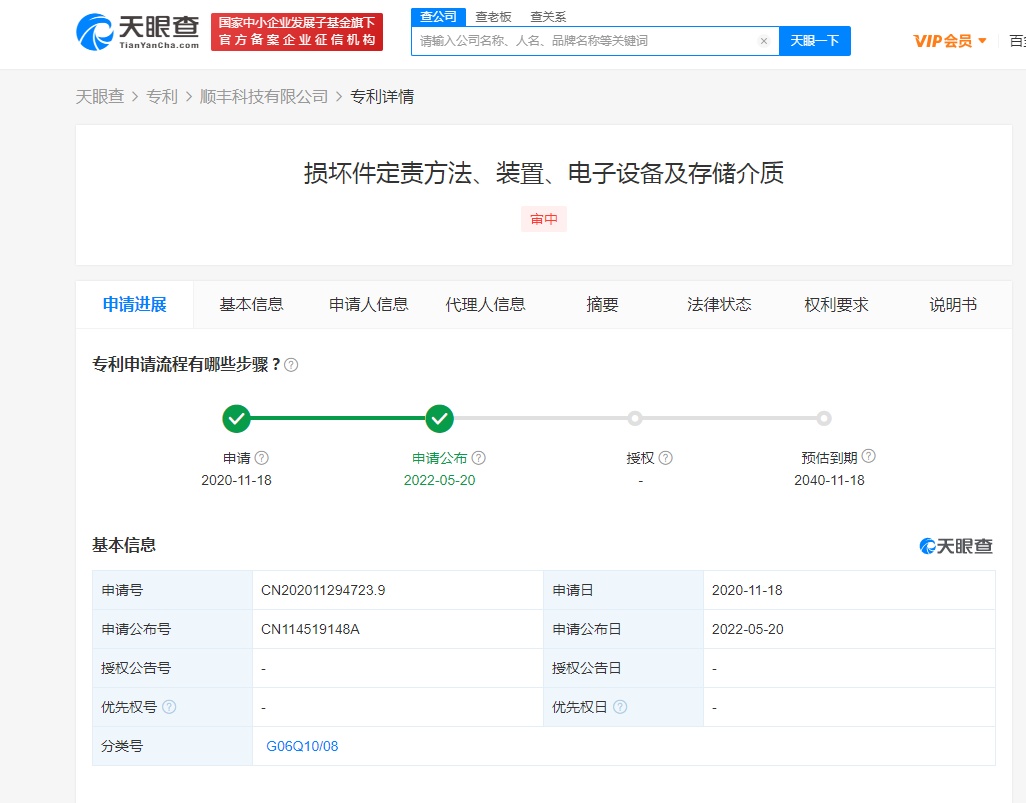
Task: Open help icon beside 专利申请流程有哪些步骤
Action: click(291, 365)
